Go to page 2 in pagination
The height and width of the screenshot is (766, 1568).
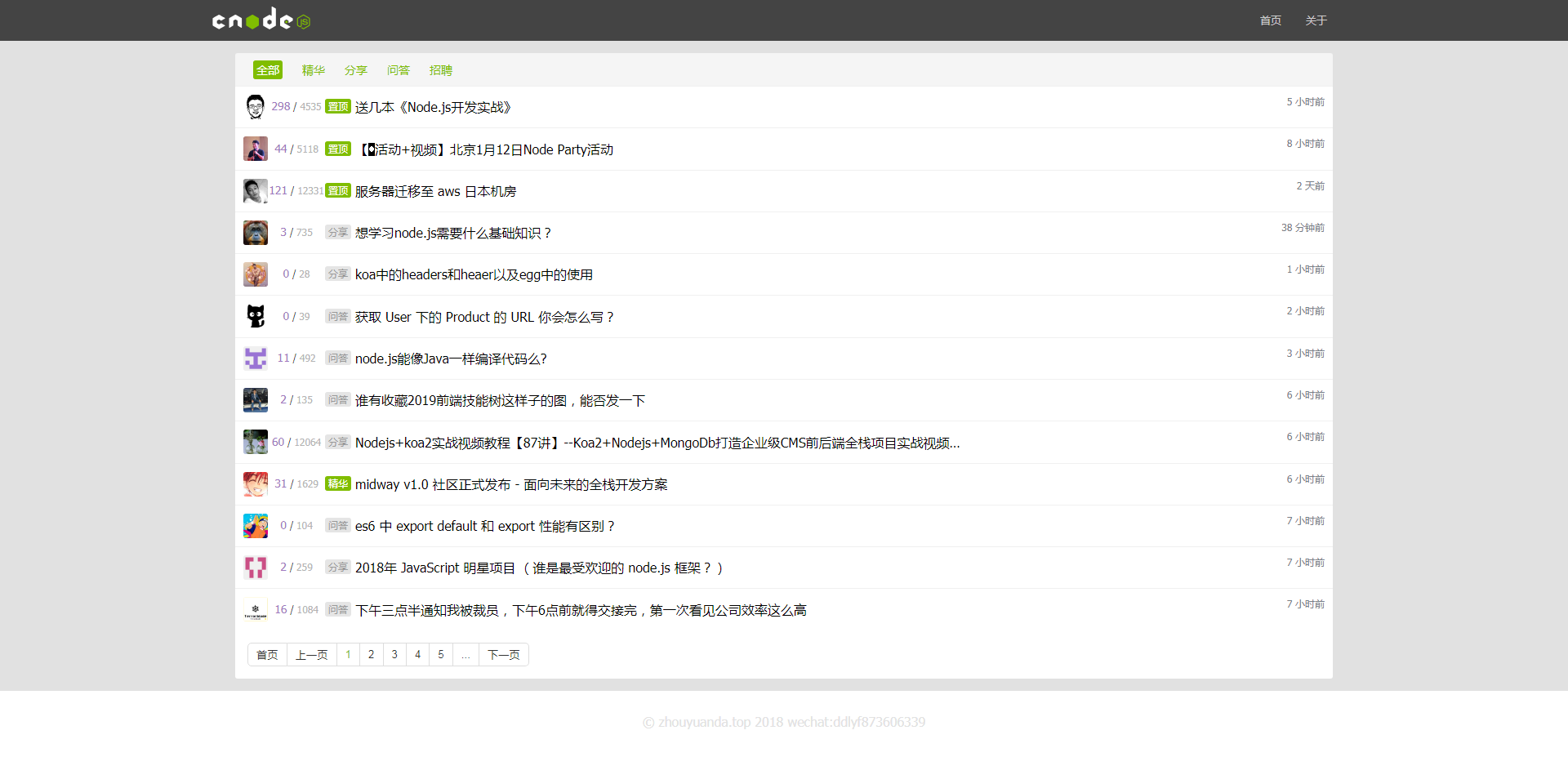point(371,655)
